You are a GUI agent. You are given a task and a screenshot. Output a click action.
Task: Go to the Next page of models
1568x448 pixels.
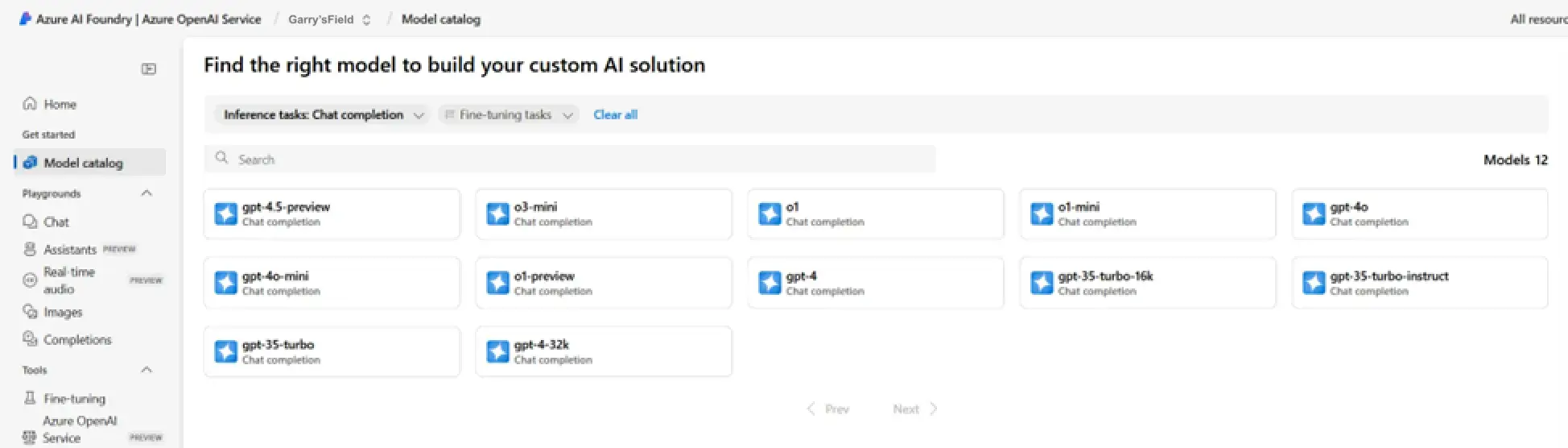point(915,409)
